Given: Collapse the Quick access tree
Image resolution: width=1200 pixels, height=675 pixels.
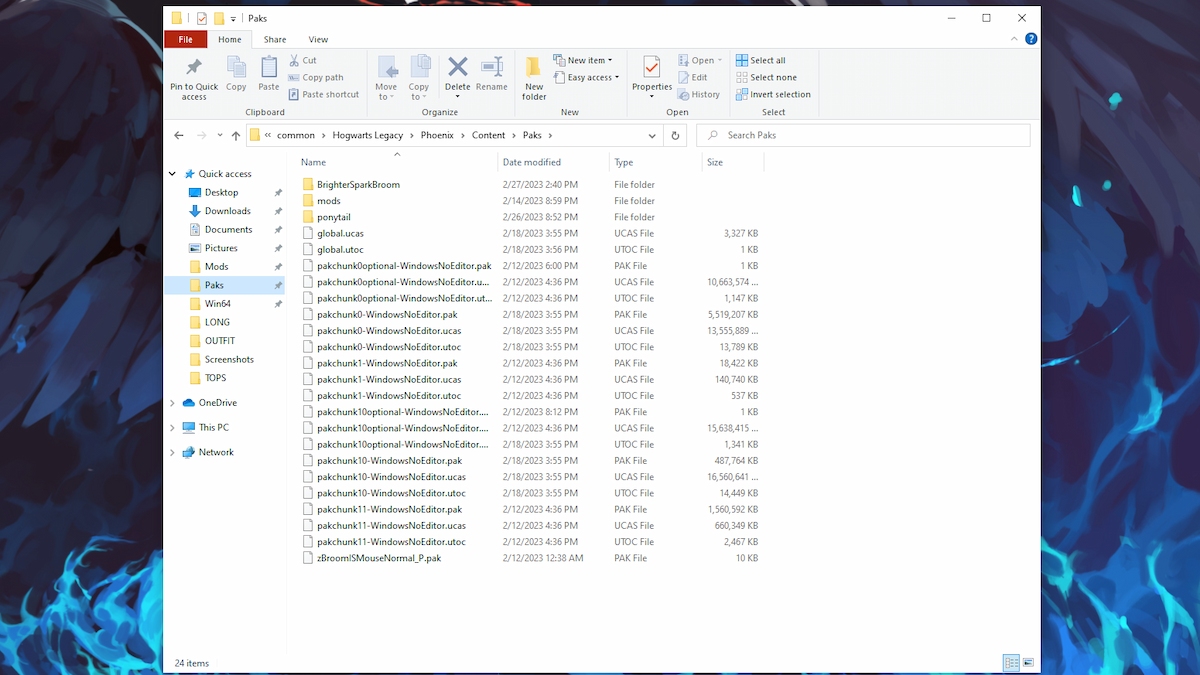Looking at the screenshot, I should (172, 174).
